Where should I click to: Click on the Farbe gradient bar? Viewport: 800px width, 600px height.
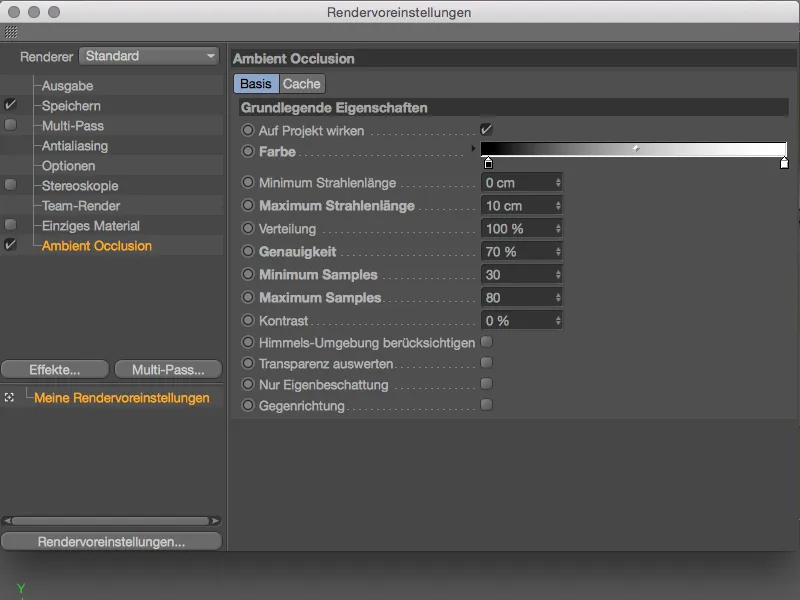[633, 148]
